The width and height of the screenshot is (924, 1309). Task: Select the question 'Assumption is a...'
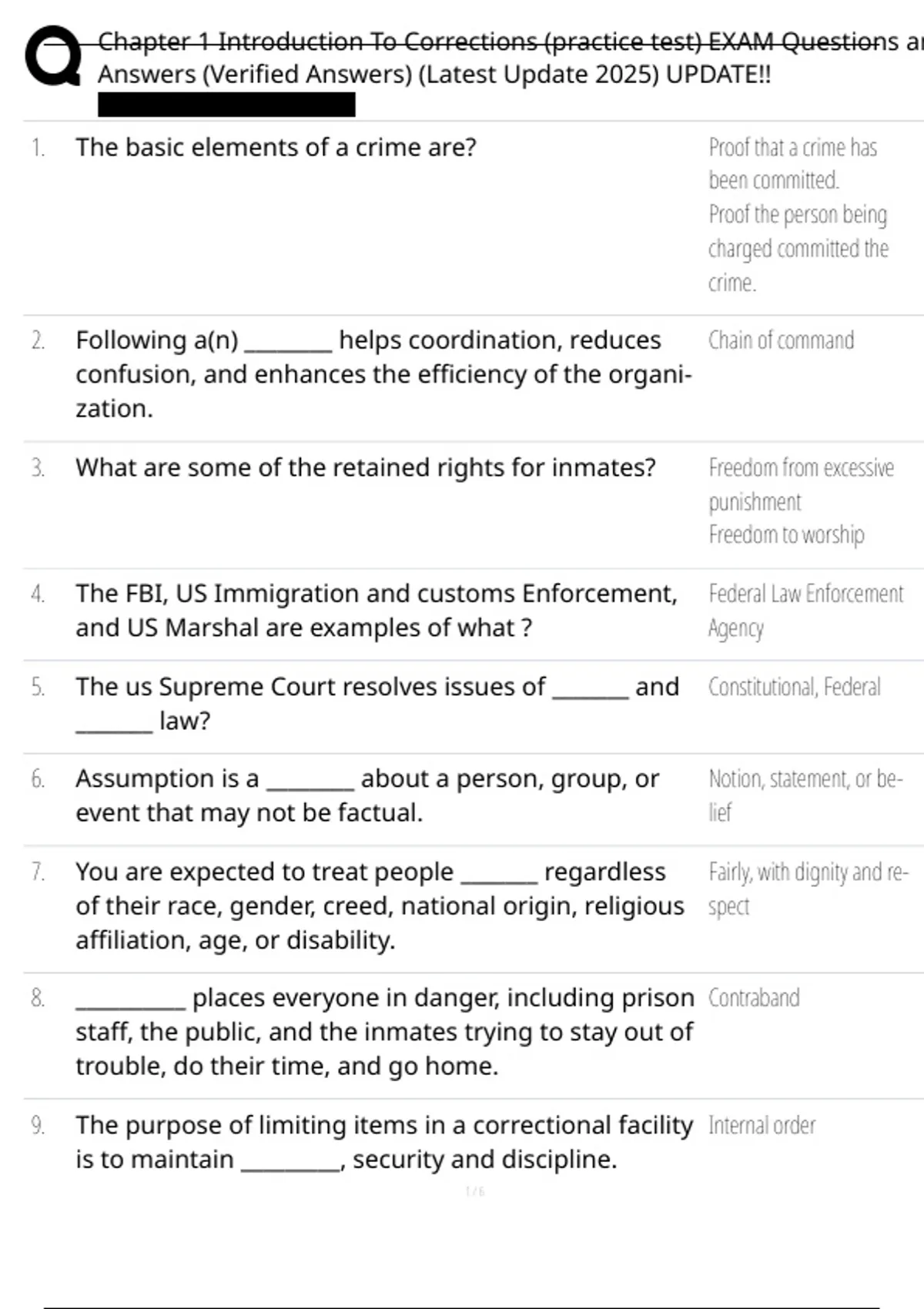coord(367,795)
